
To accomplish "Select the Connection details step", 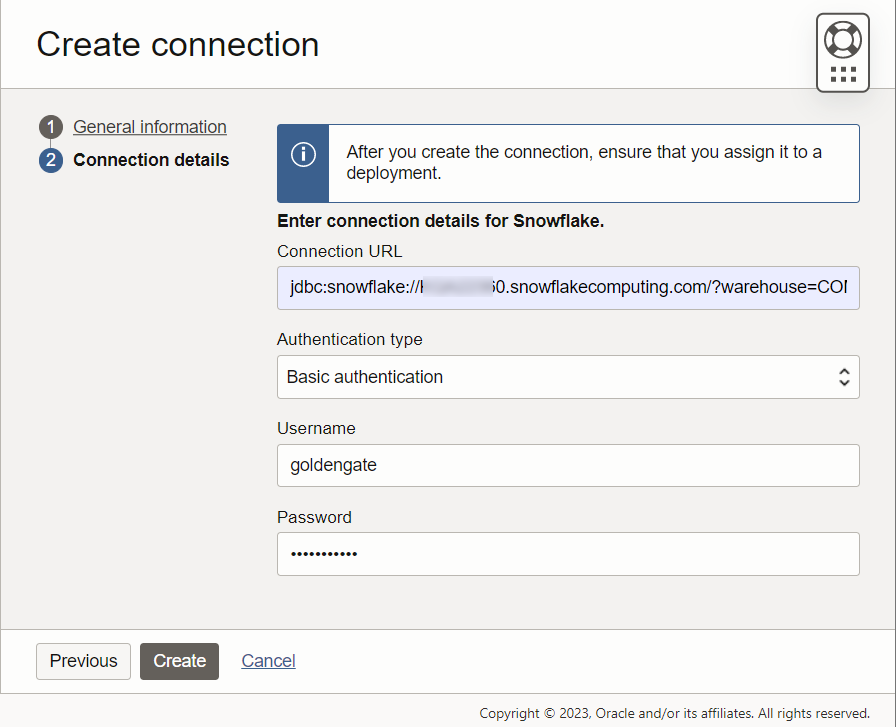I will pyautogui.click(x=151, y=160).
